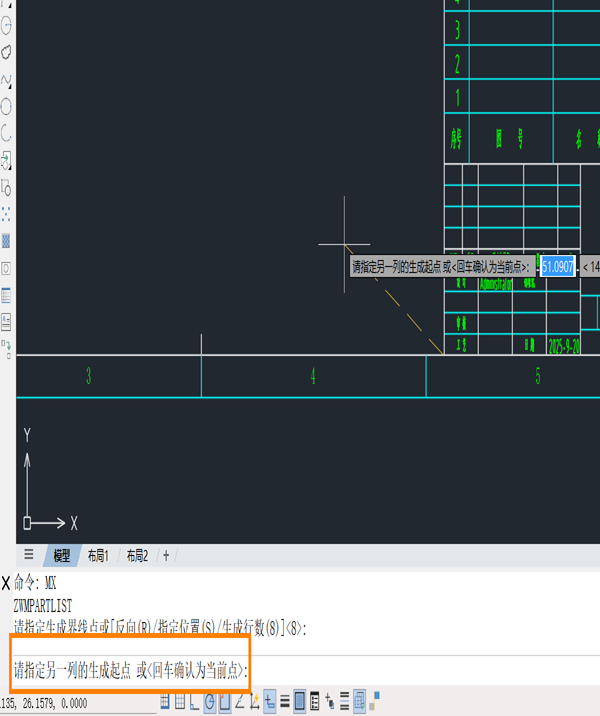Select the Table tool
This screenshot has width=600, height=716.
[x=6, y=295]
